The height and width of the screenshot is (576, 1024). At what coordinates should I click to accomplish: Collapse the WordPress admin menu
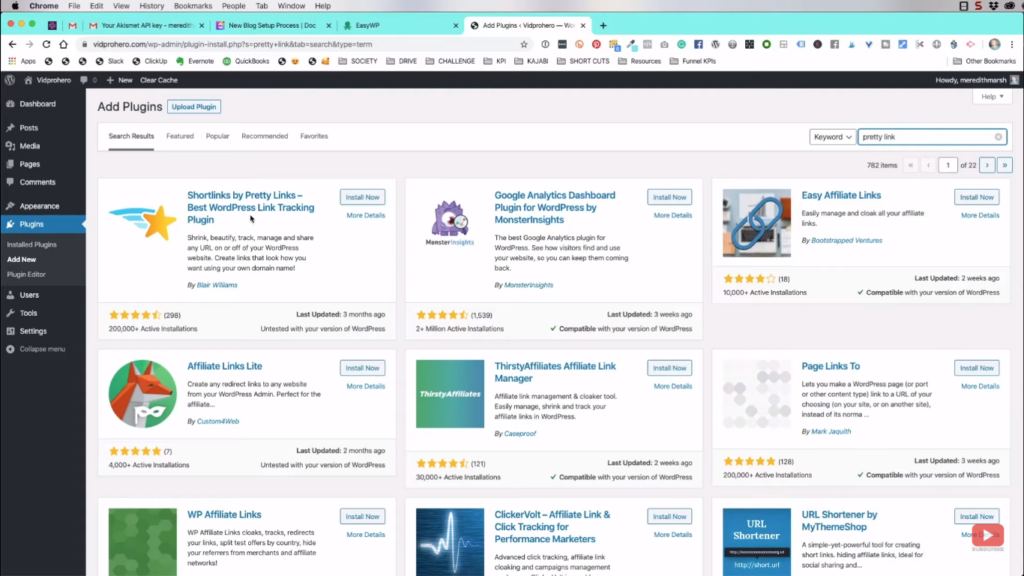click(x=36, y=349)
